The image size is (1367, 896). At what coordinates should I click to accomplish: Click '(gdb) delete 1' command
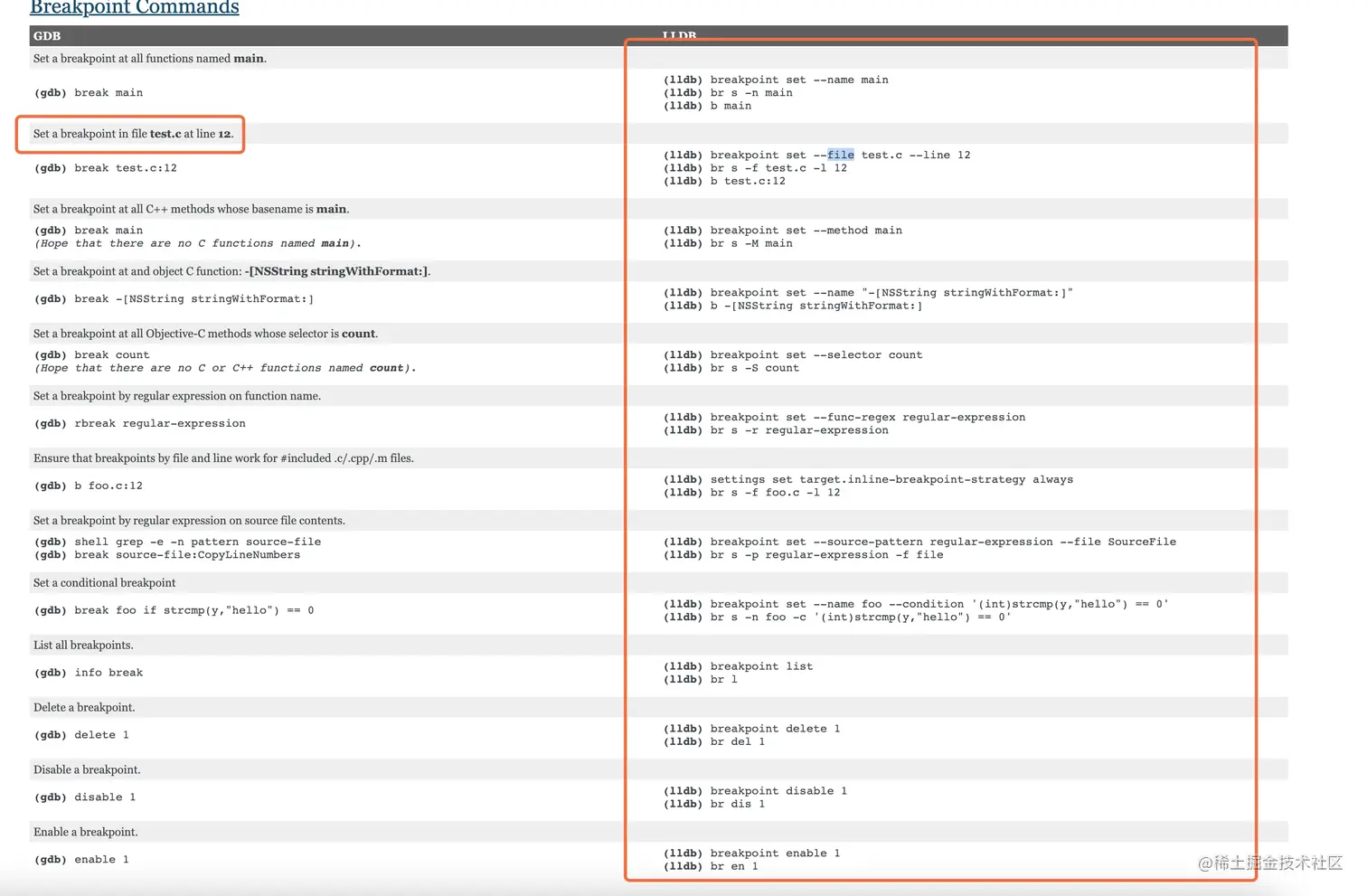[x=81, y=736]
